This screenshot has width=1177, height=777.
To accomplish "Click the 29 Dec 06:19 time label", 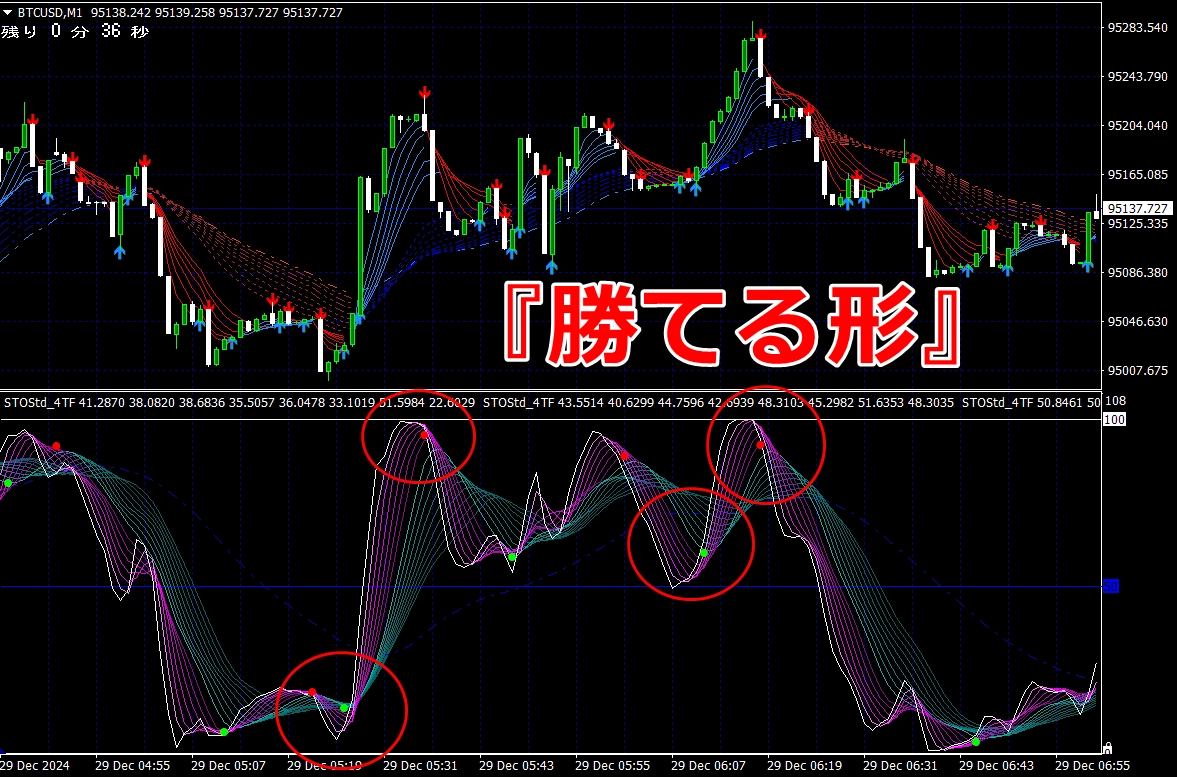I will [x=805, y=766].
